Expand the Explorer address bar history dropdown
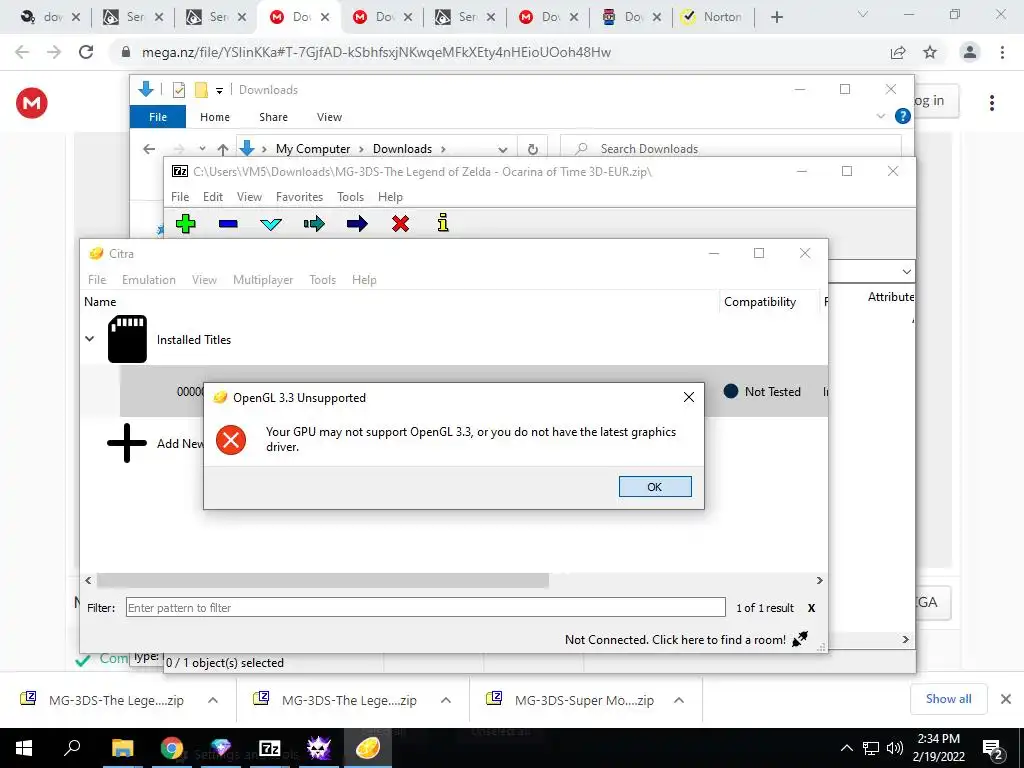 (502, 150)
